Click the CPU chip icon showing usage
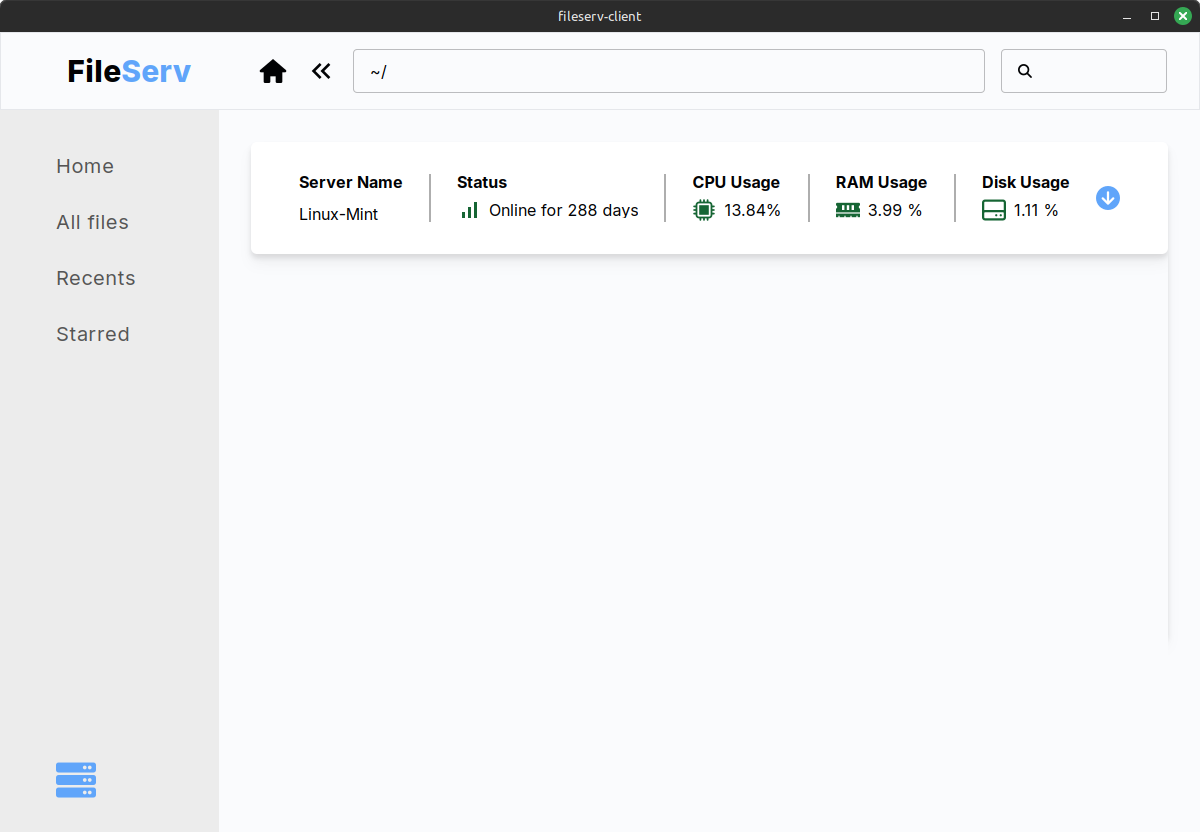This screenshot has height=832, width=1200. 703,210
